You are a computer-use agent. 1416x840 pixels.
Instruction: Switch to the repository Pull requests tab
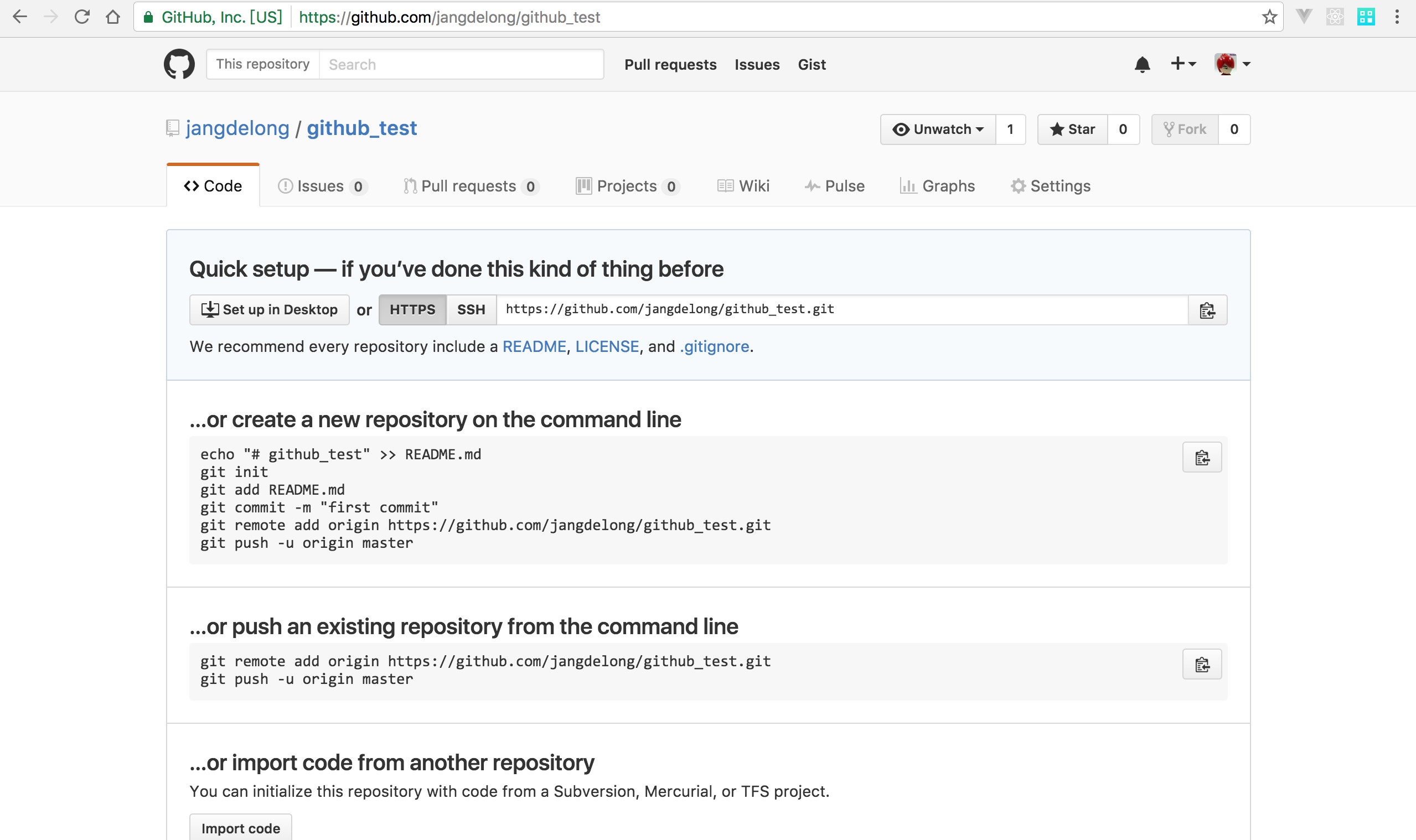point(471,186)
